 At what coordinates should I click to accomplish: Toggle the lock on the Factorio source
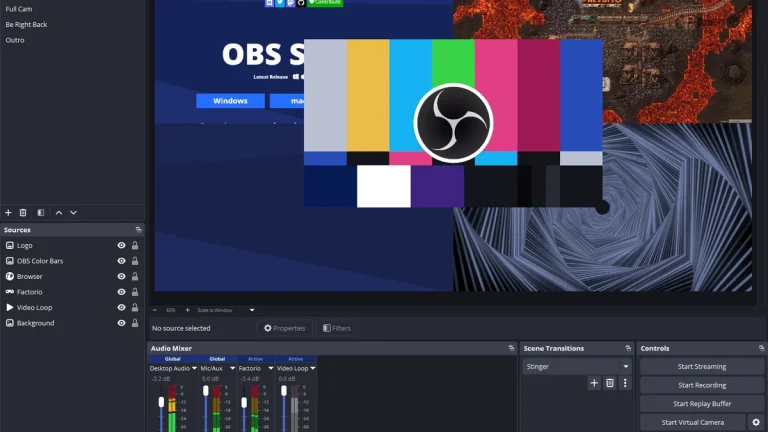pyautogui.click(x=135, y=292)
